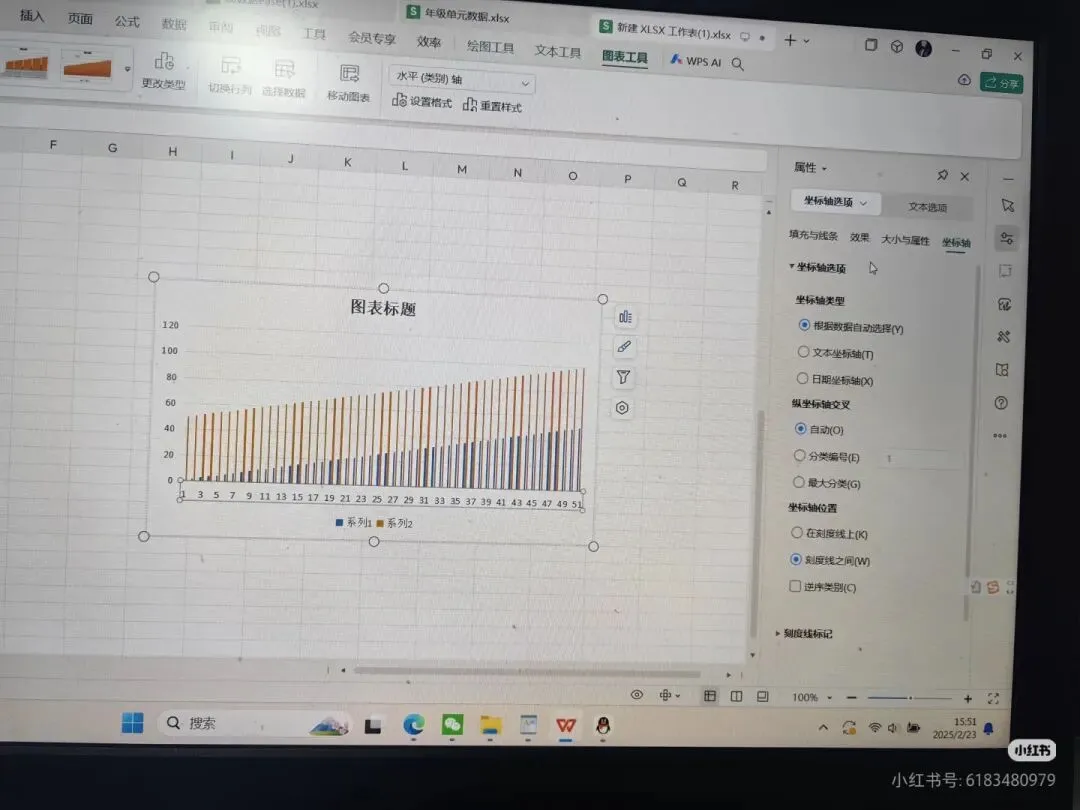Screen dimensions: 1080x810
Task: Select on tick marks (在刻度线上) radio
Action: (797, 532)
